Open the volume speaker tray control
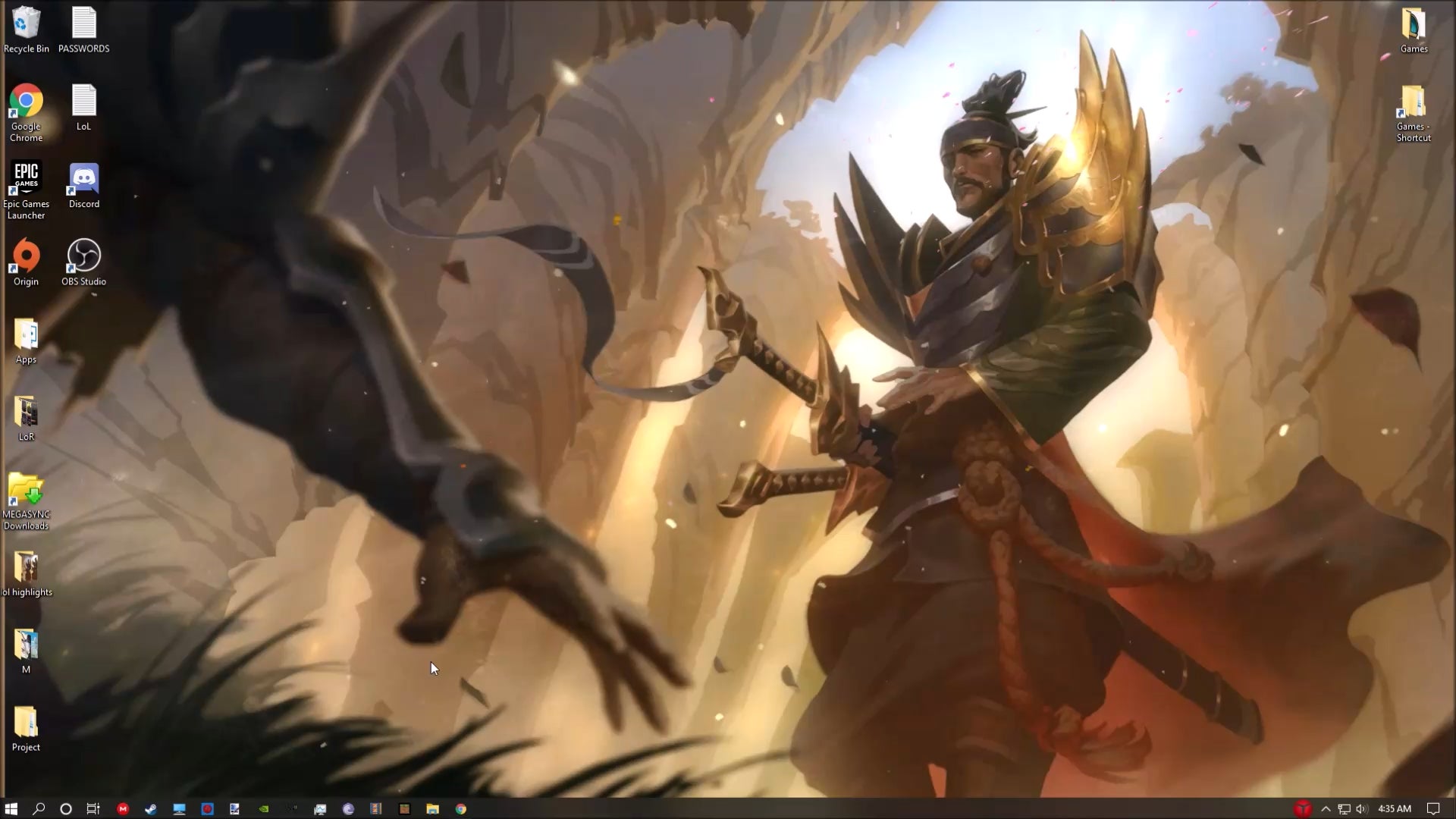This screenshot has height=819, width=1456. [1362, 809]
